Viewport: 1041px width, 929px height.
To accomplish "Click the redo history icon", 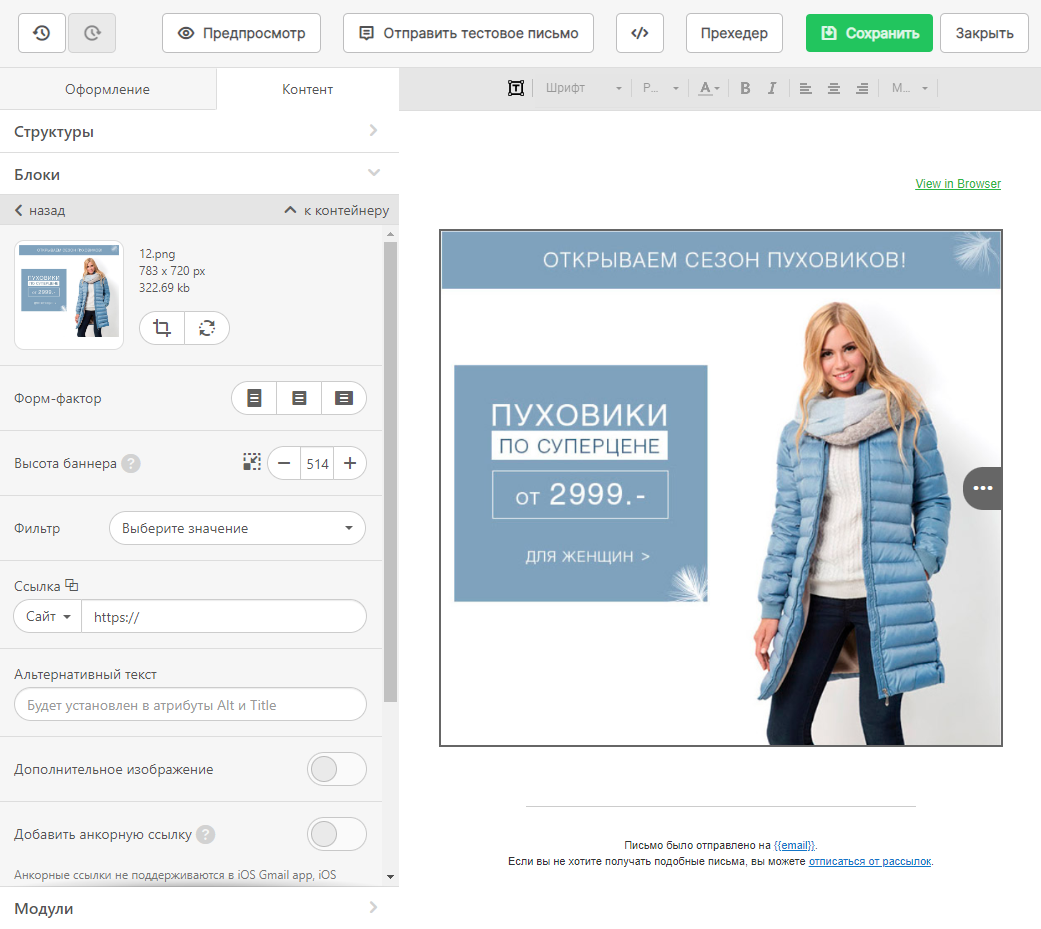I will (x=92, y=33).
